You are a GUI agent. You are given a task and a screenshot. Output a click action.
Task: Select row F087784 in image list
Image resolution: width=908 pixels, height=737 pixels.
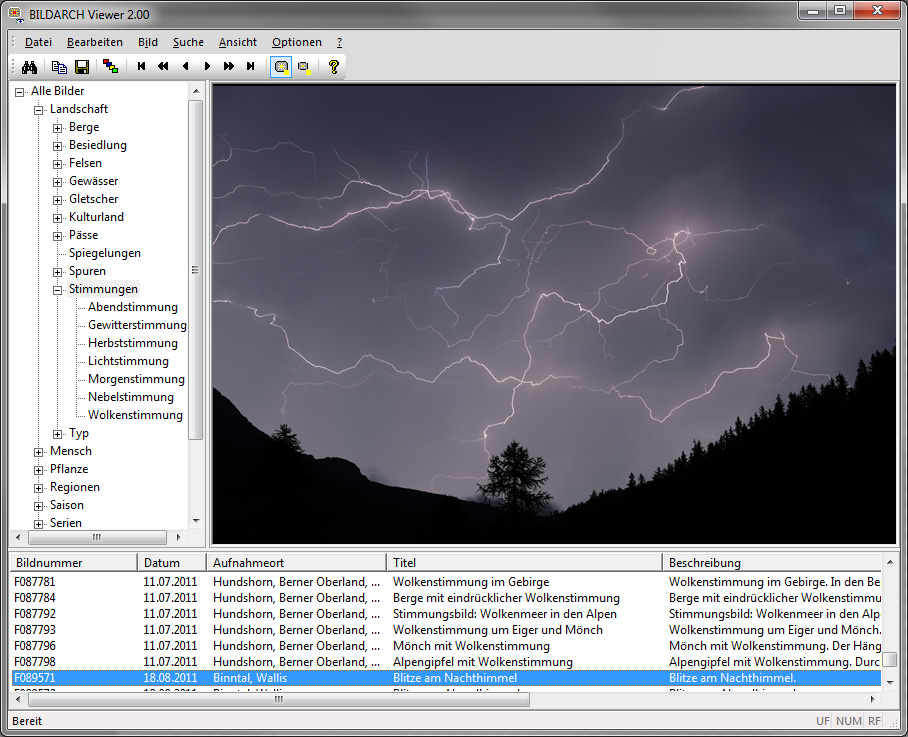point(446,598)
